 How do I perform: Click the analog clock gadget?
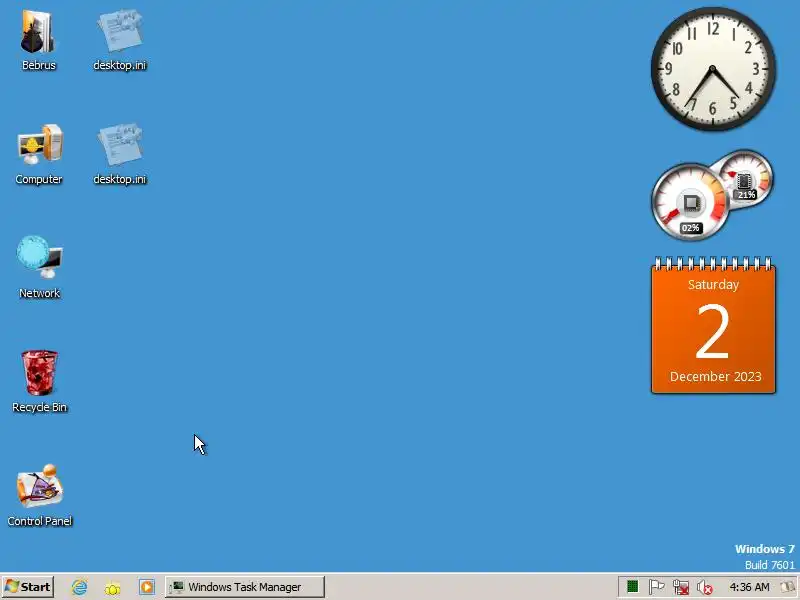pyautogui.click(x=713, y=69)
